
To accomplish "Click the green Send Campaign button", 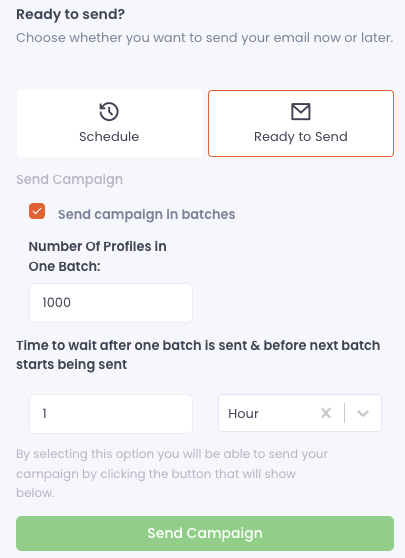I will 205,533.
